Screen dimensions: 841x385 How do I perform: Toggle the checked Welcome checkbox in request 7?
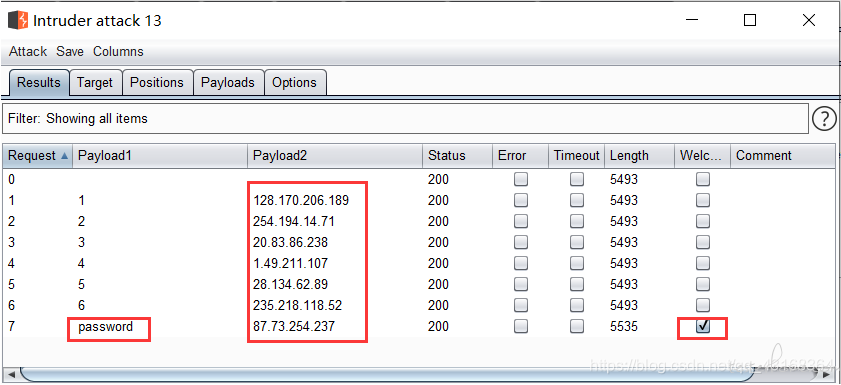(703, 327)
